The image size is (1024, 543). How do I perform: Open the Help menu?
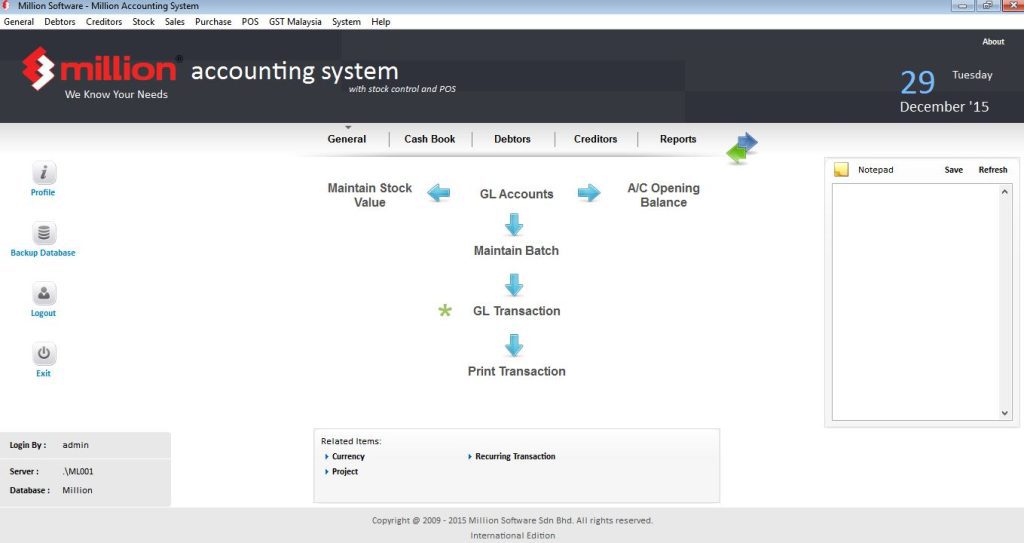pos(381,22)
